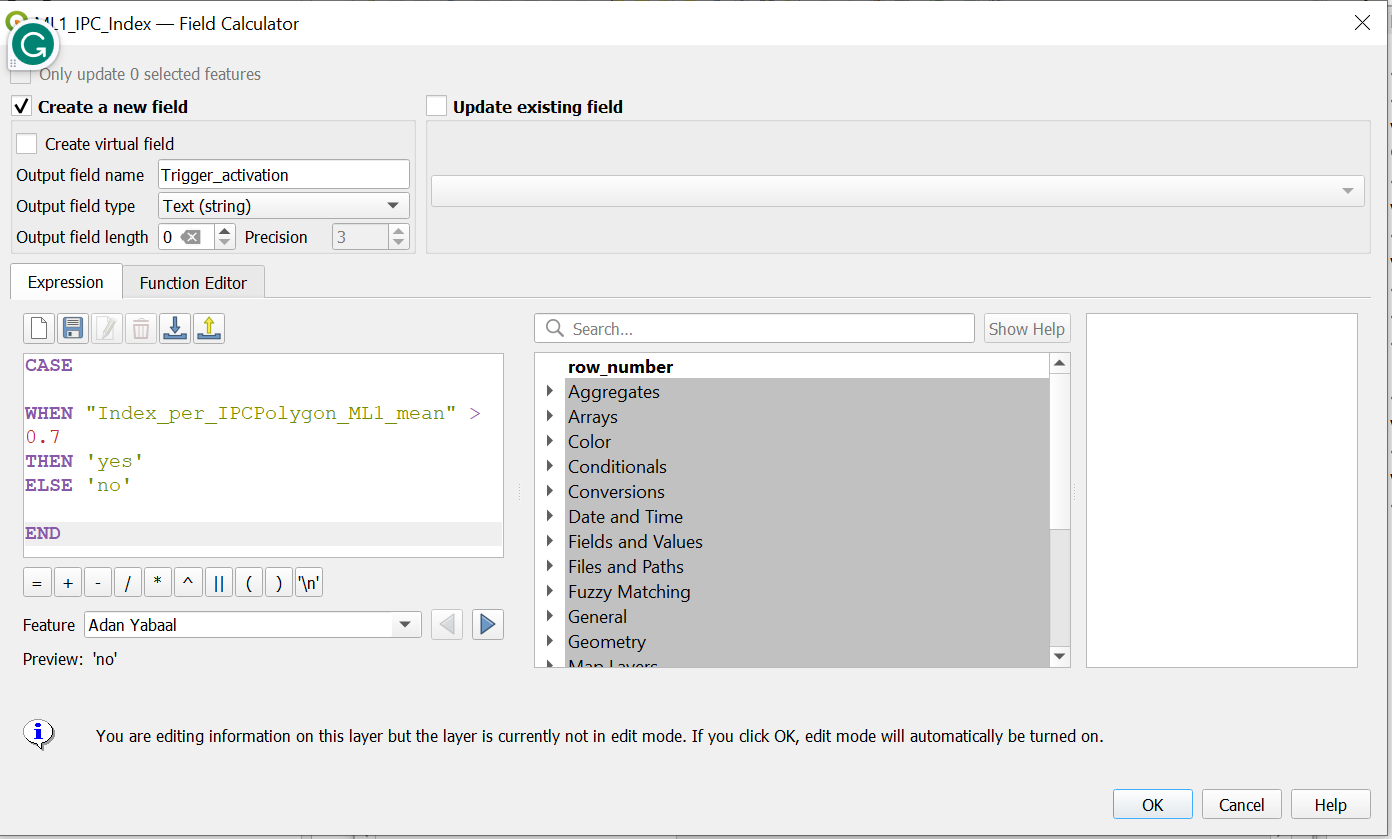Save the expression with the floppy disk icon
The image size is (1392, 839).
coord(73,328)
